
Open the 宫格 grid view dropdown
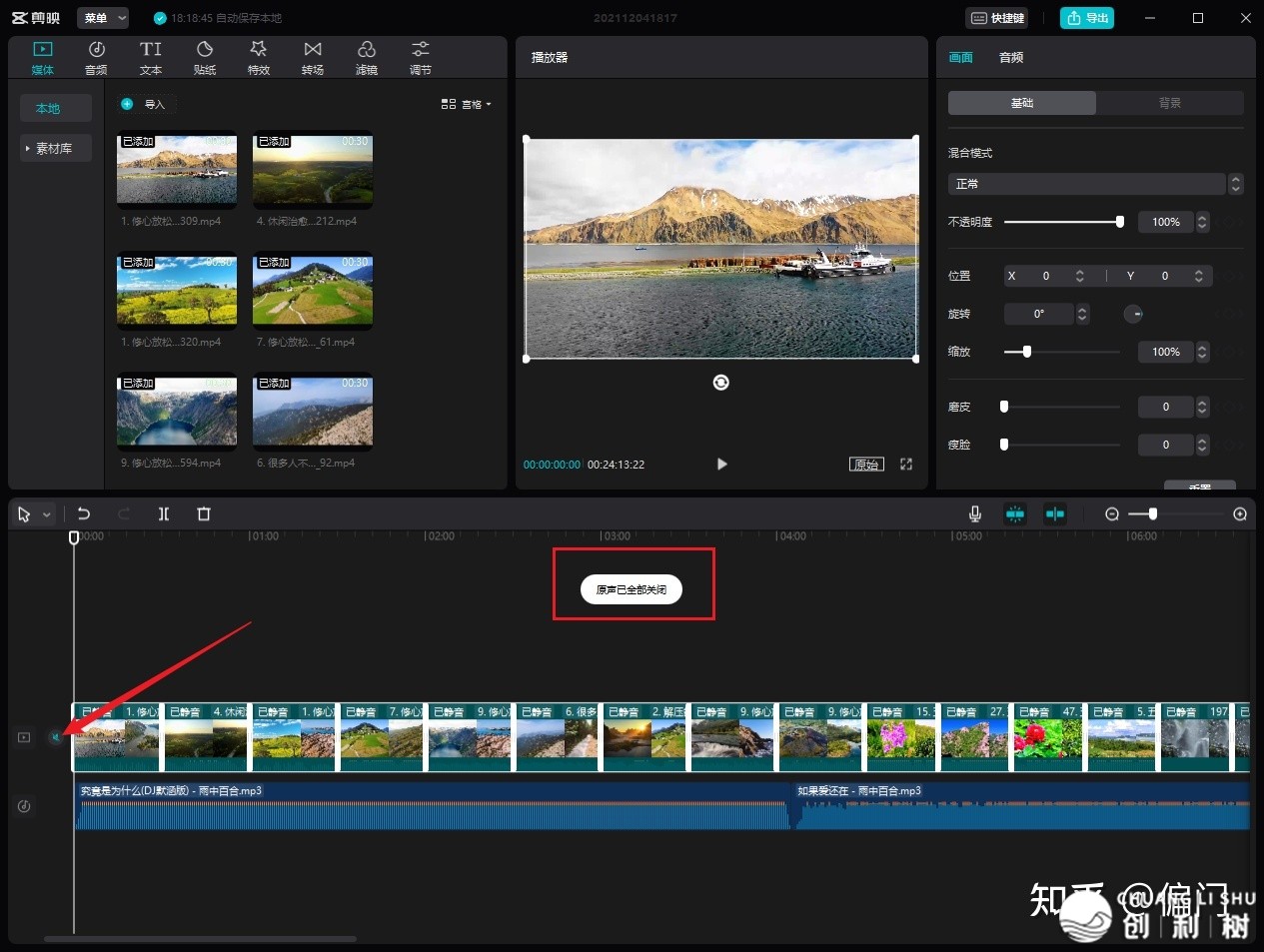tap(467, 104)
